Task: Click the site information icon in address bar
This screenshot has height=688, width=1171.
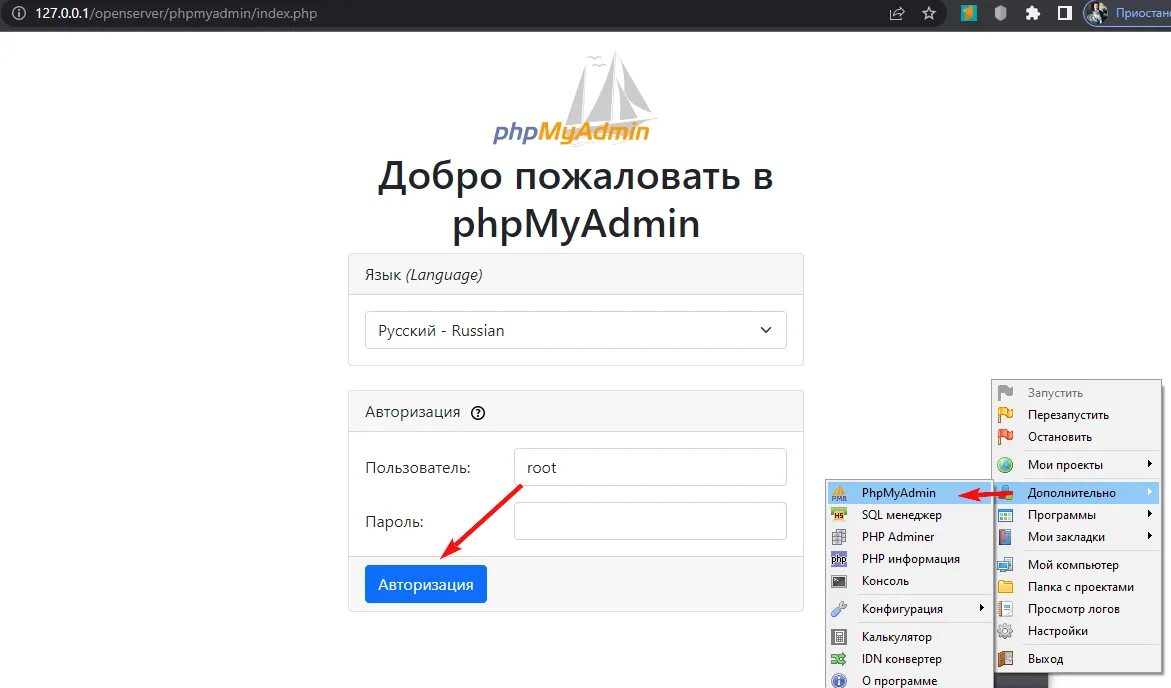Action: tap(19, 13)
